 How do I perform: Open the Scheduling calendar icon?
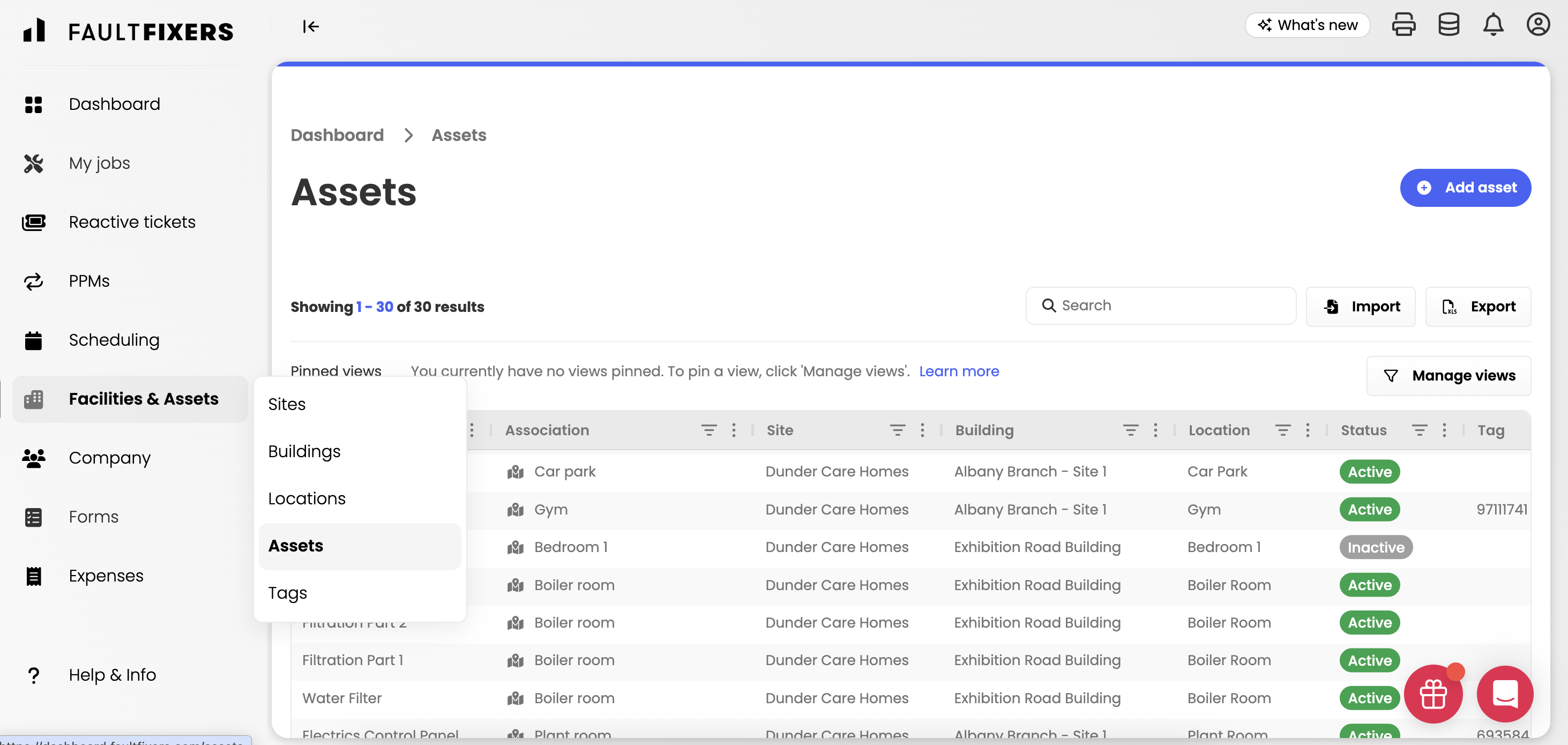(33, 340)
